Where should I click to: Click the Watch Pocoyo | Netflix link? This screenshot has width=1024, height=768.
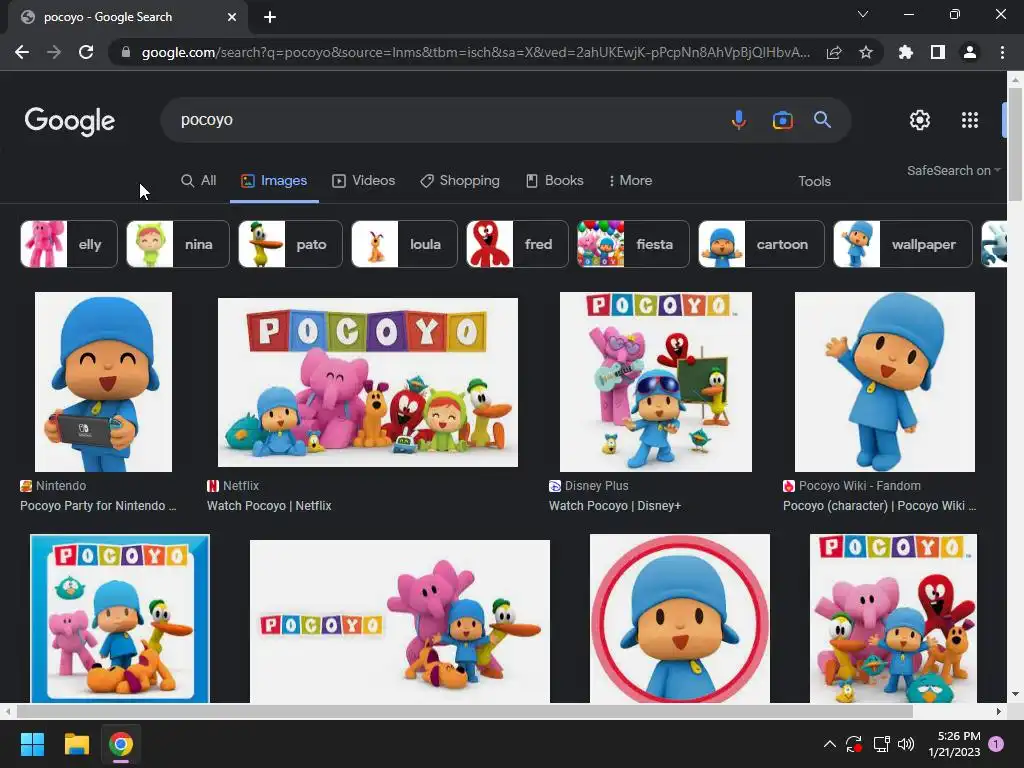pos(269,506)
